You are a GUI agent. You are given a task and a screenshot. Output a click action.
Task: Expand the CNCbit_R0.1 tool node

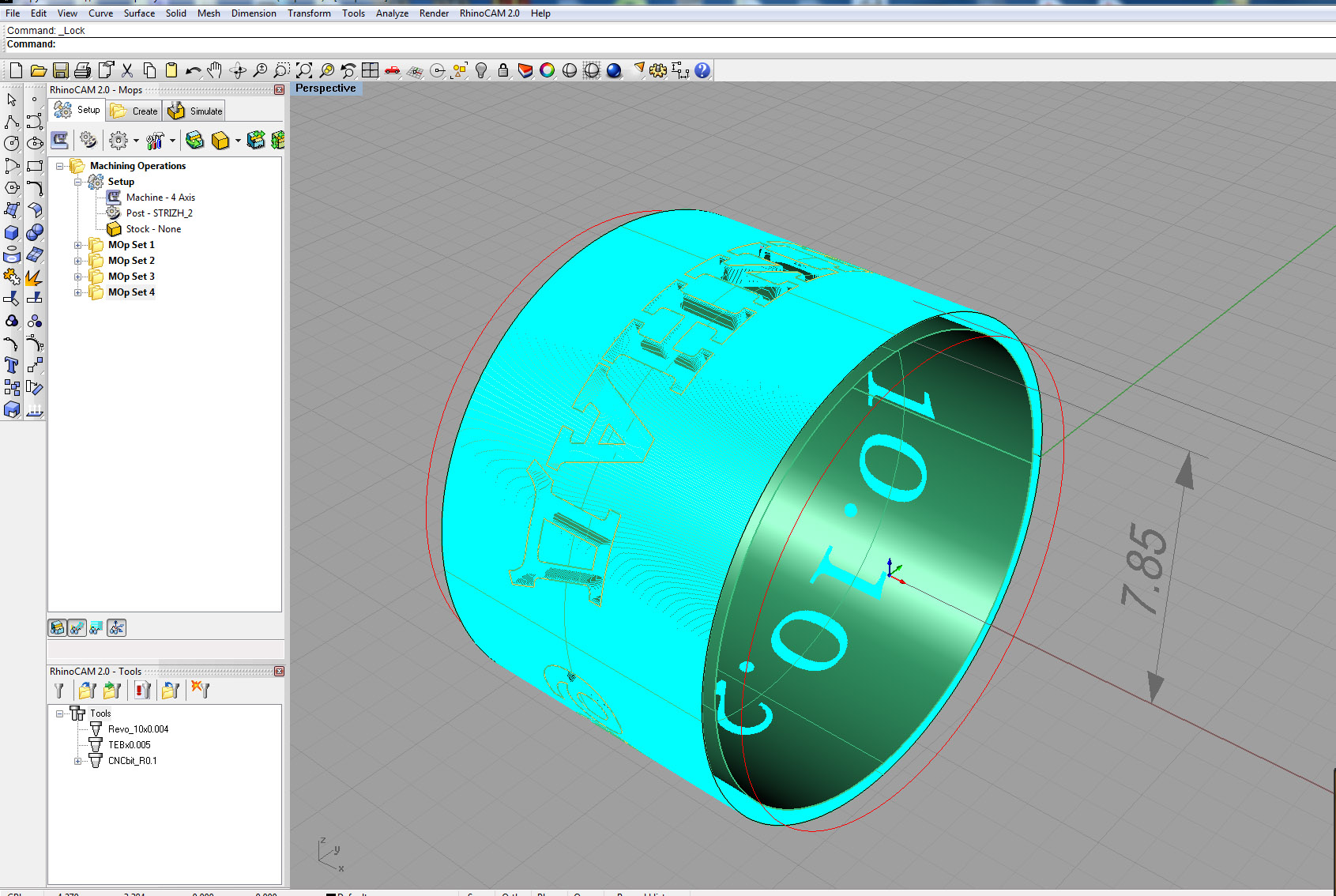tap(77, 761)
